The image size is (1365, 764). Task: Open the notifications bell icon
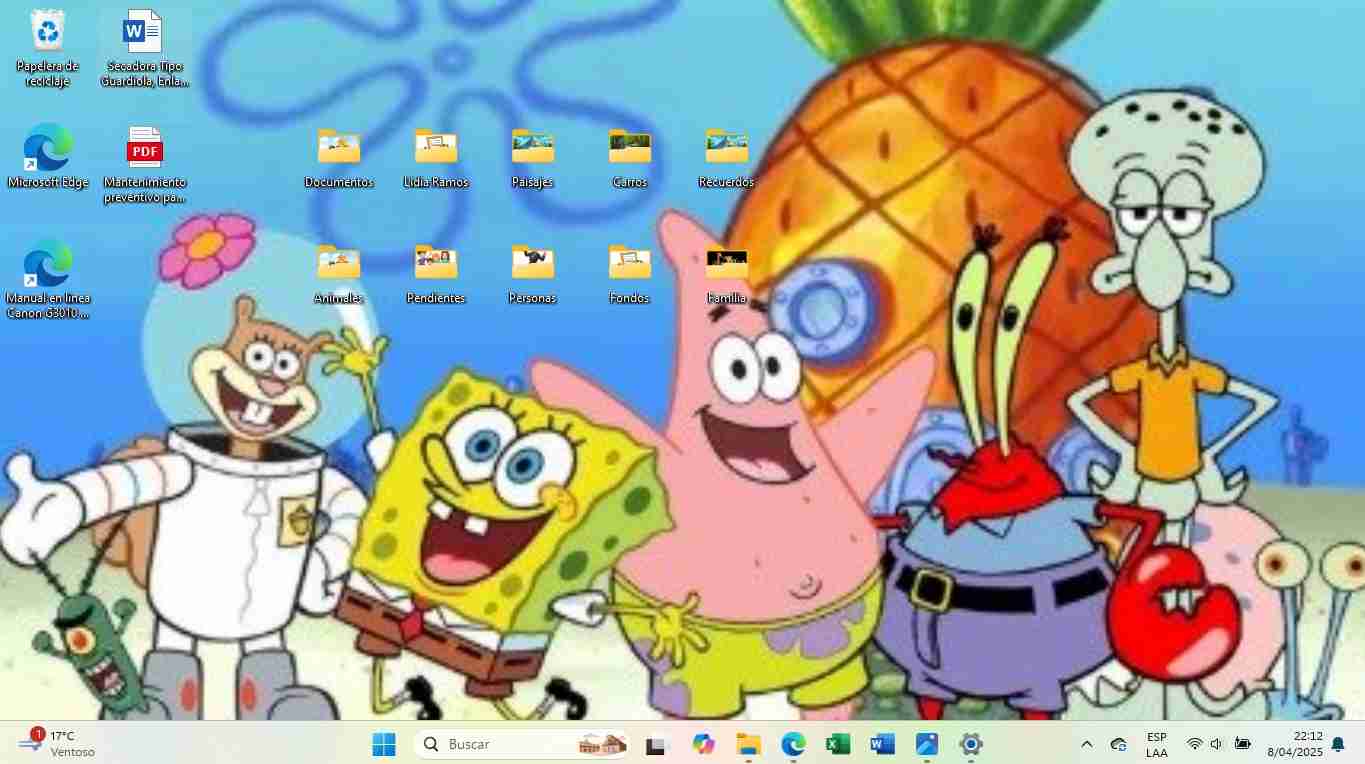point(1338,744)
